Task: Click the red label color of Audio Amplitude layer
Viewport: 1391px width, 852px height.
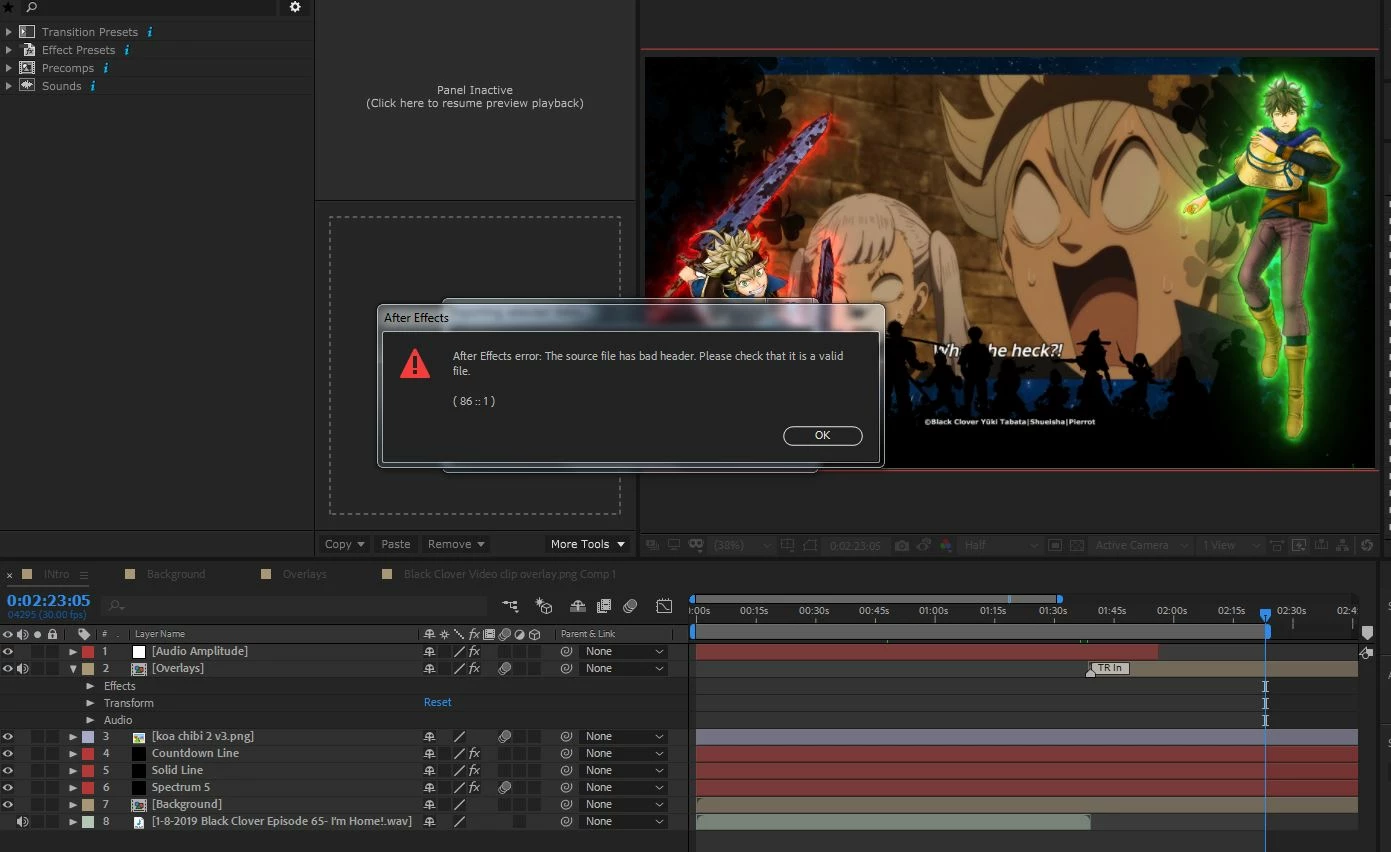Action: (x=88, y=651)
